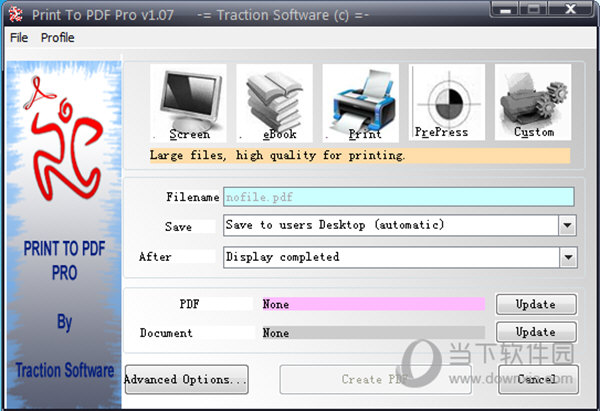The image size is (600, 411).
Task: Click the 'Display completed' combo box
Action: tap(400, 257)
